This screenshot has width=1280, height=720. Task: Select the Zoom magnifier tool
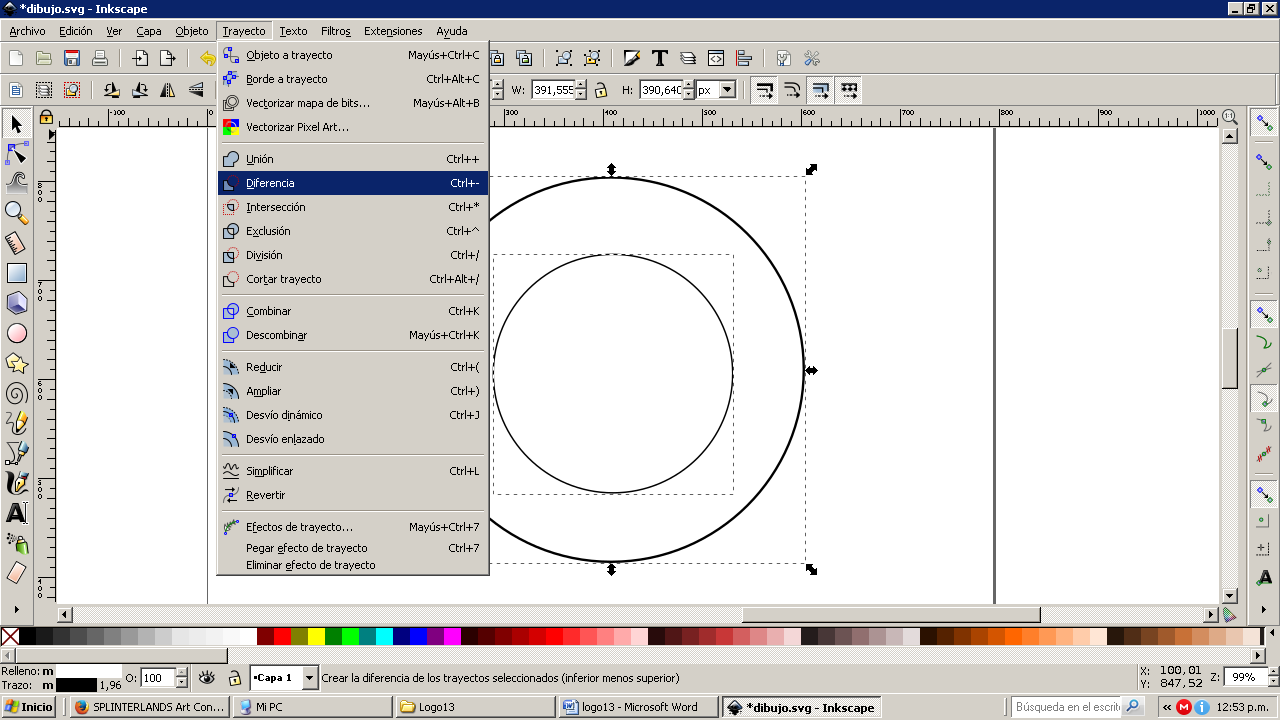(16, 212)
